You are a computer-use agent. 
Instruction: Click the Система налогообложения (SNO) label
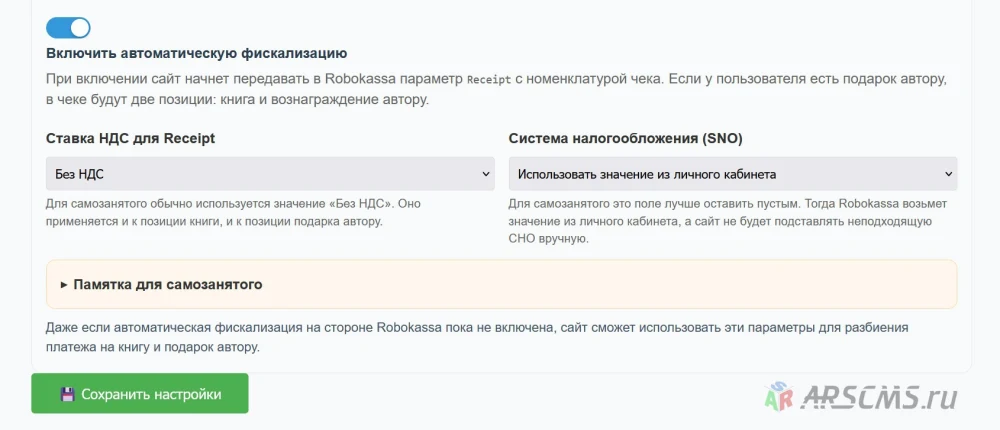coord(626,138)
